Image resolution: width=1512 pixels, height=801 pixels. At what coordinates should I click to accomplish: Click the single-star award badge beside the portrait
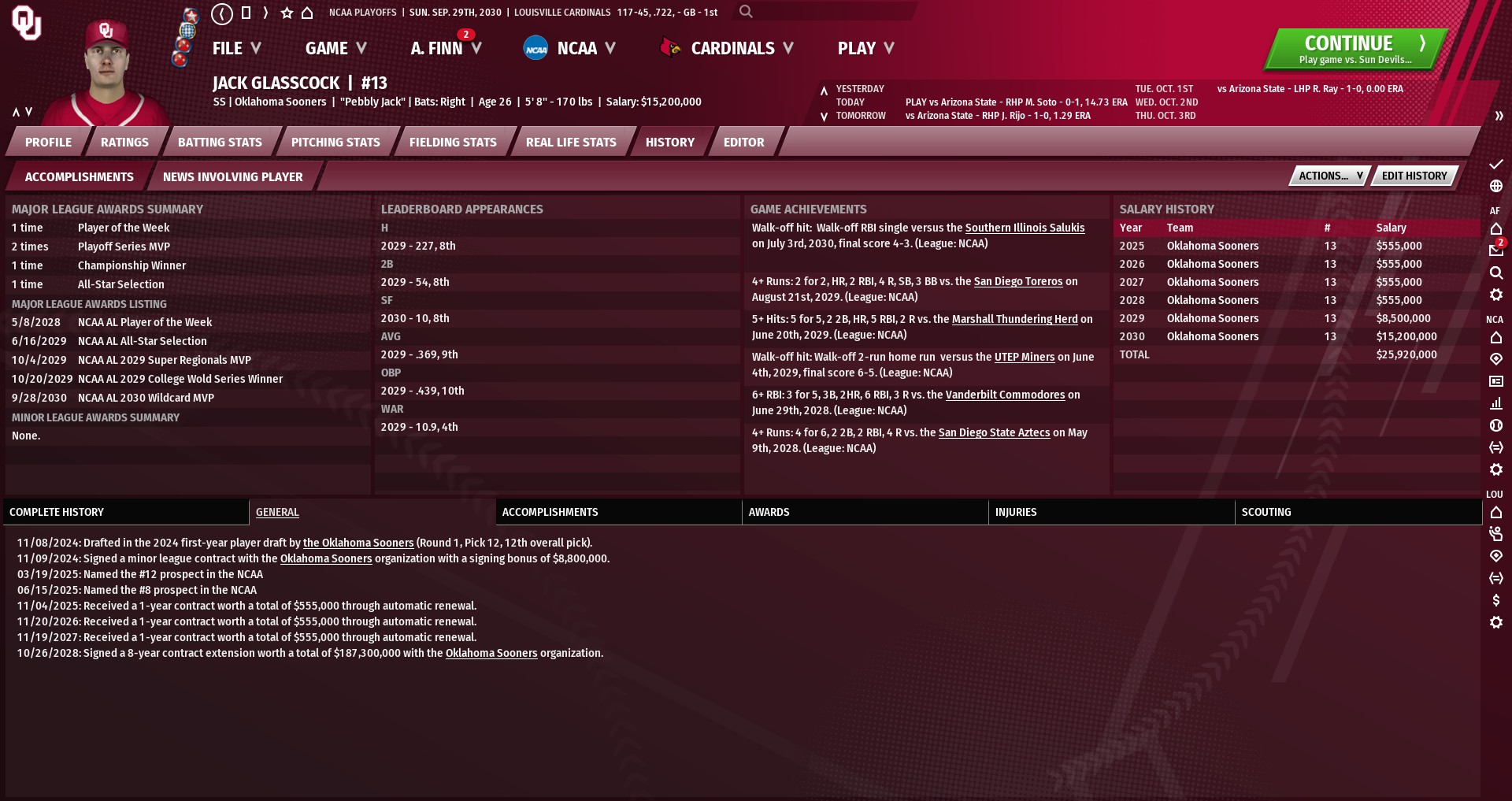(191, 14)
